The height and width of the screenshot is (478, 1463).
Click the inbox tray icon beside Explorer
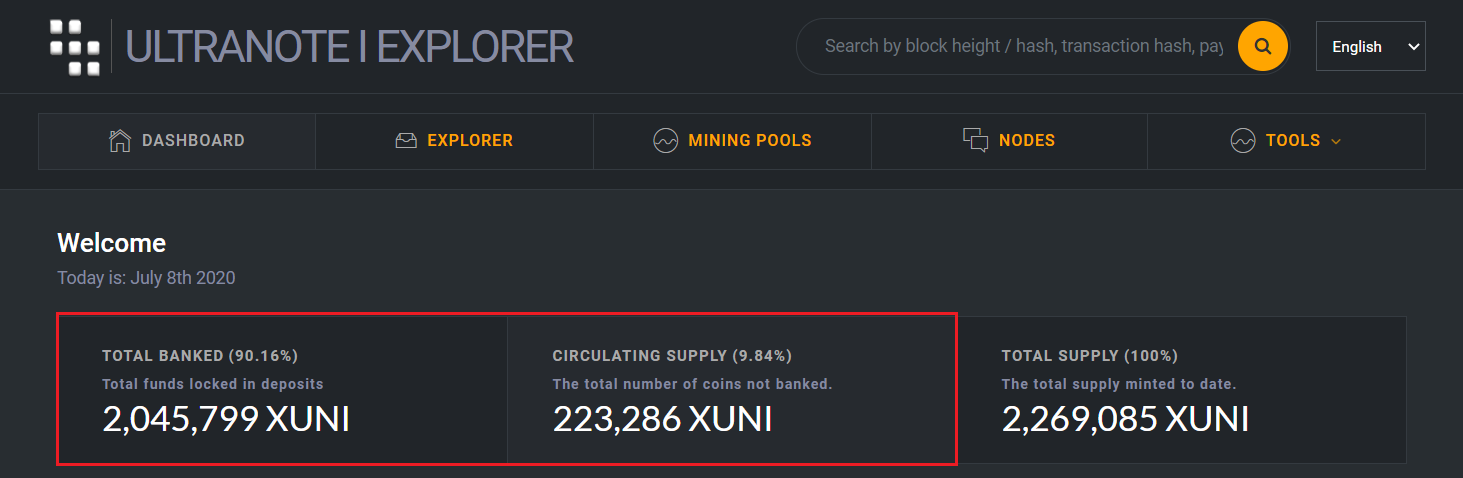tap(406, 141)
